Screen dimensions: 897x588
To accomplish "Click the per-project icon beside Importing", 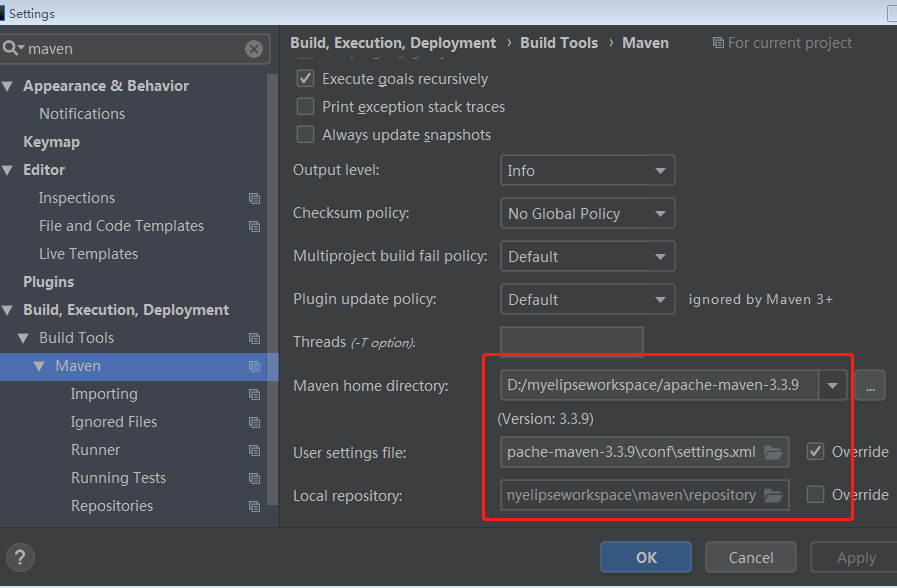I will coord(255,395).
